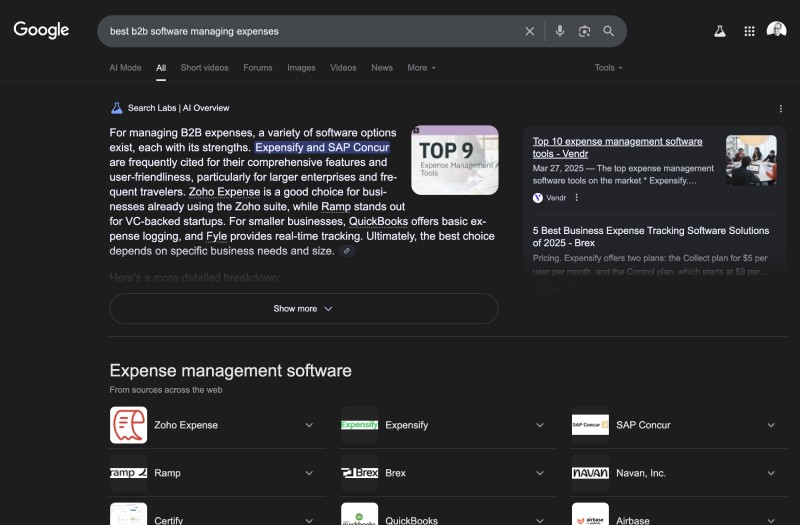This screenshot has width=800, height=525.
Task: Click the Airbase logo
Action: tap(590, 514)
